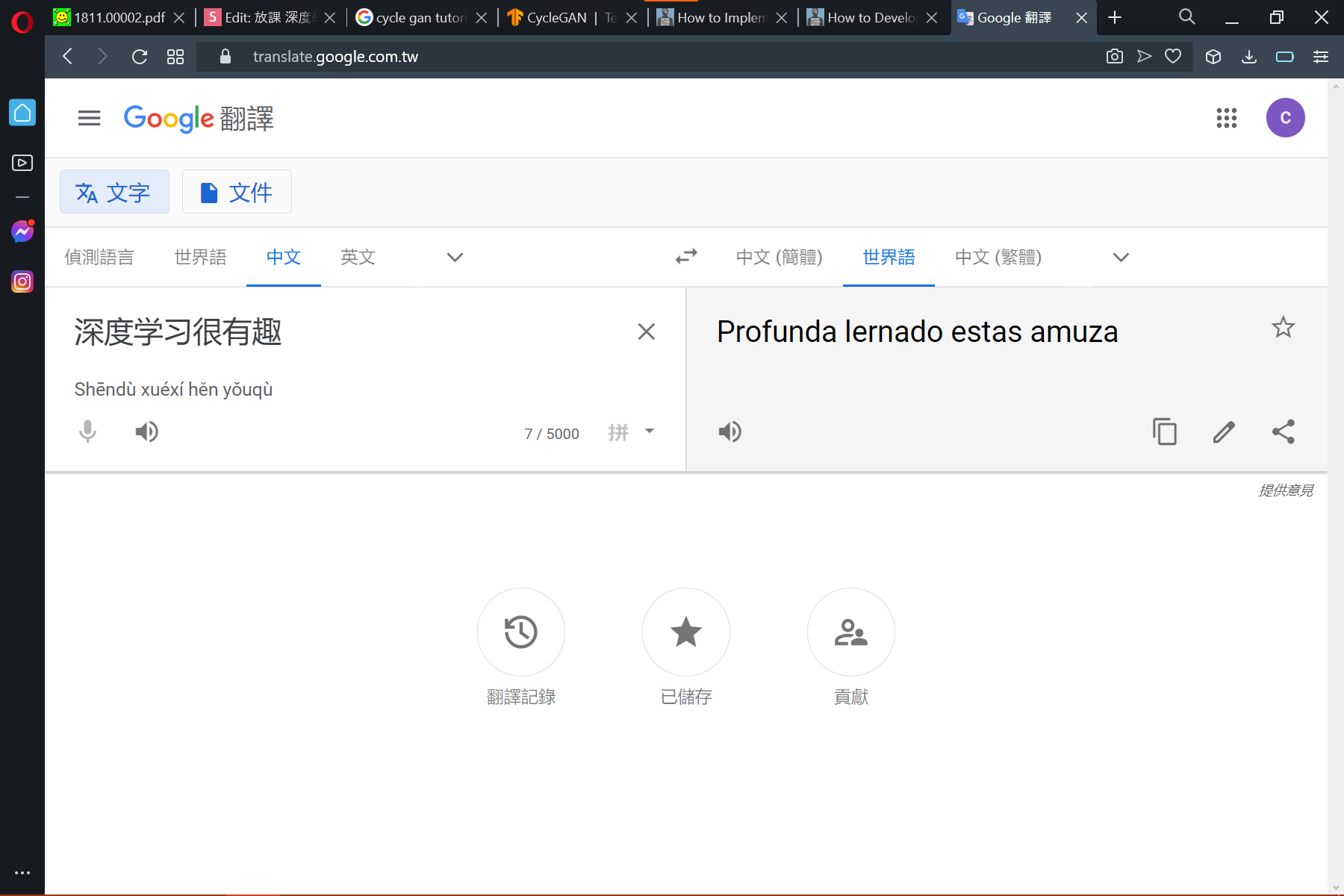Viewport: 1344px width, 896px height.
Task: Open Messenger in the sidebar
Action: pos(22,231)
